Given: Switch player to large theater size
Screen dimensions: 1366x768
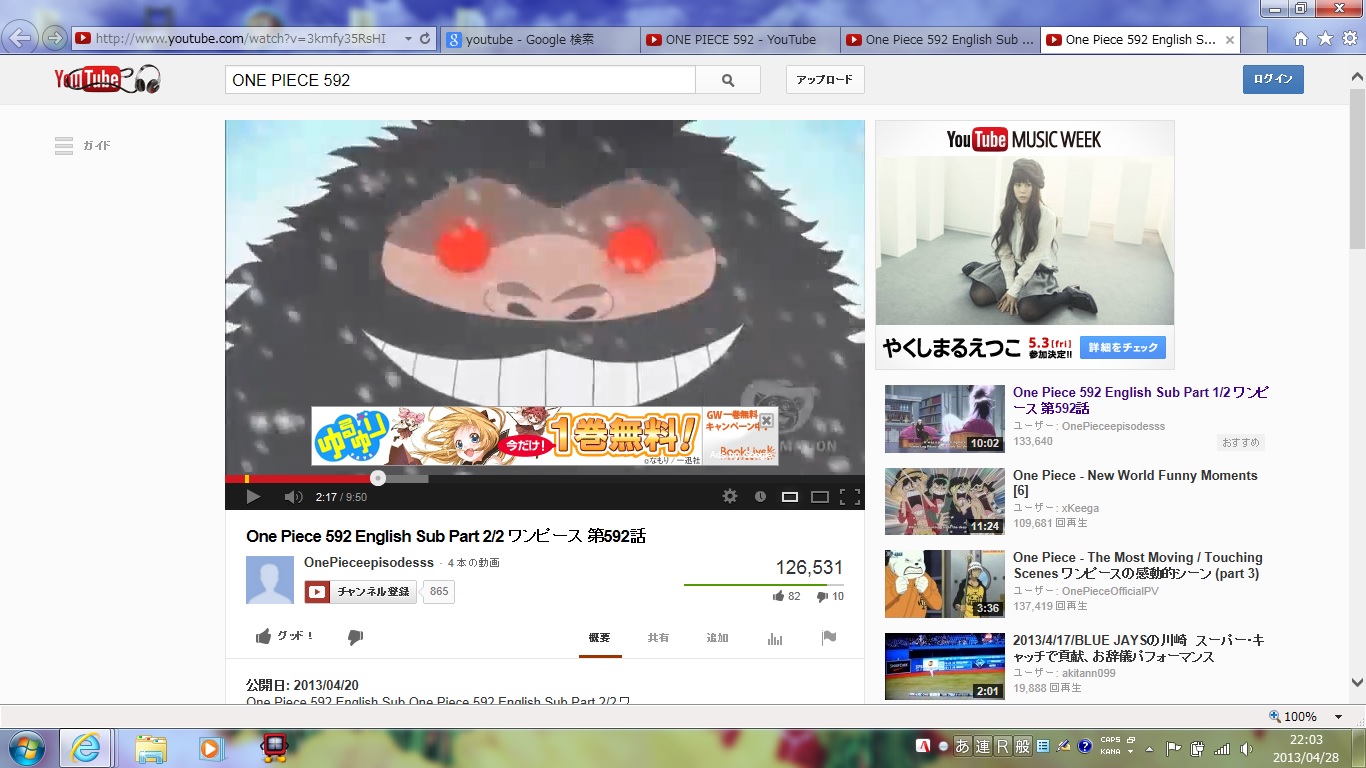Looking at the screenshot, I should coord(820,497).
